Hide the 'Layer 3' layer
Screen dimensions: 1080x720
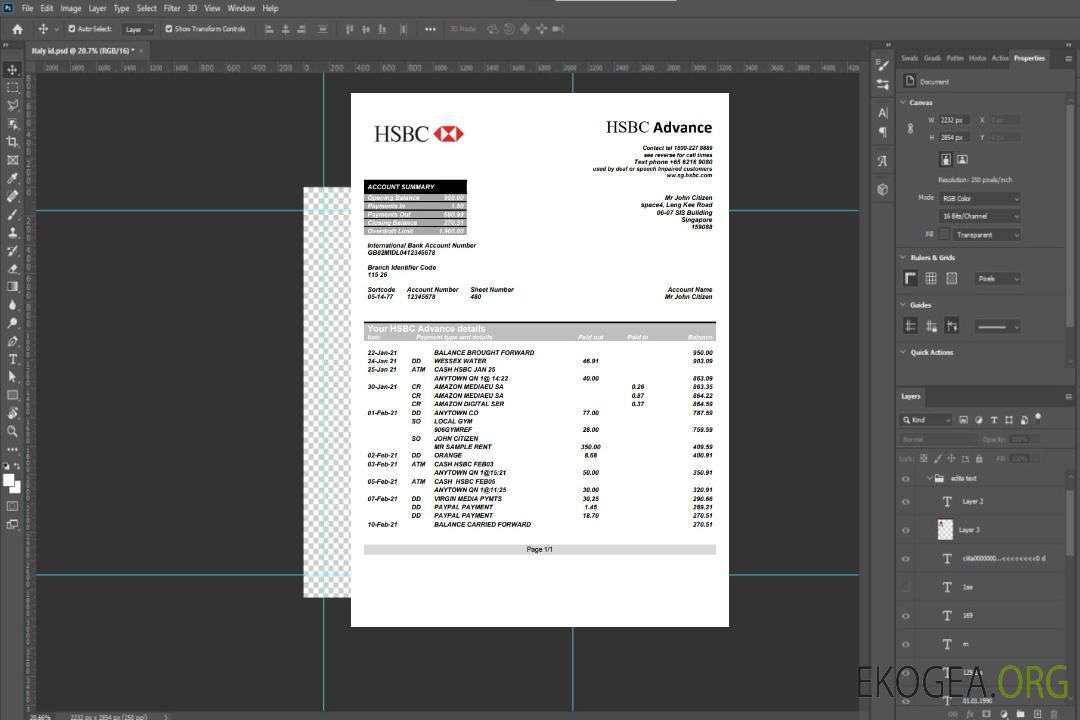pyautogui.click(x=906, y=530)
